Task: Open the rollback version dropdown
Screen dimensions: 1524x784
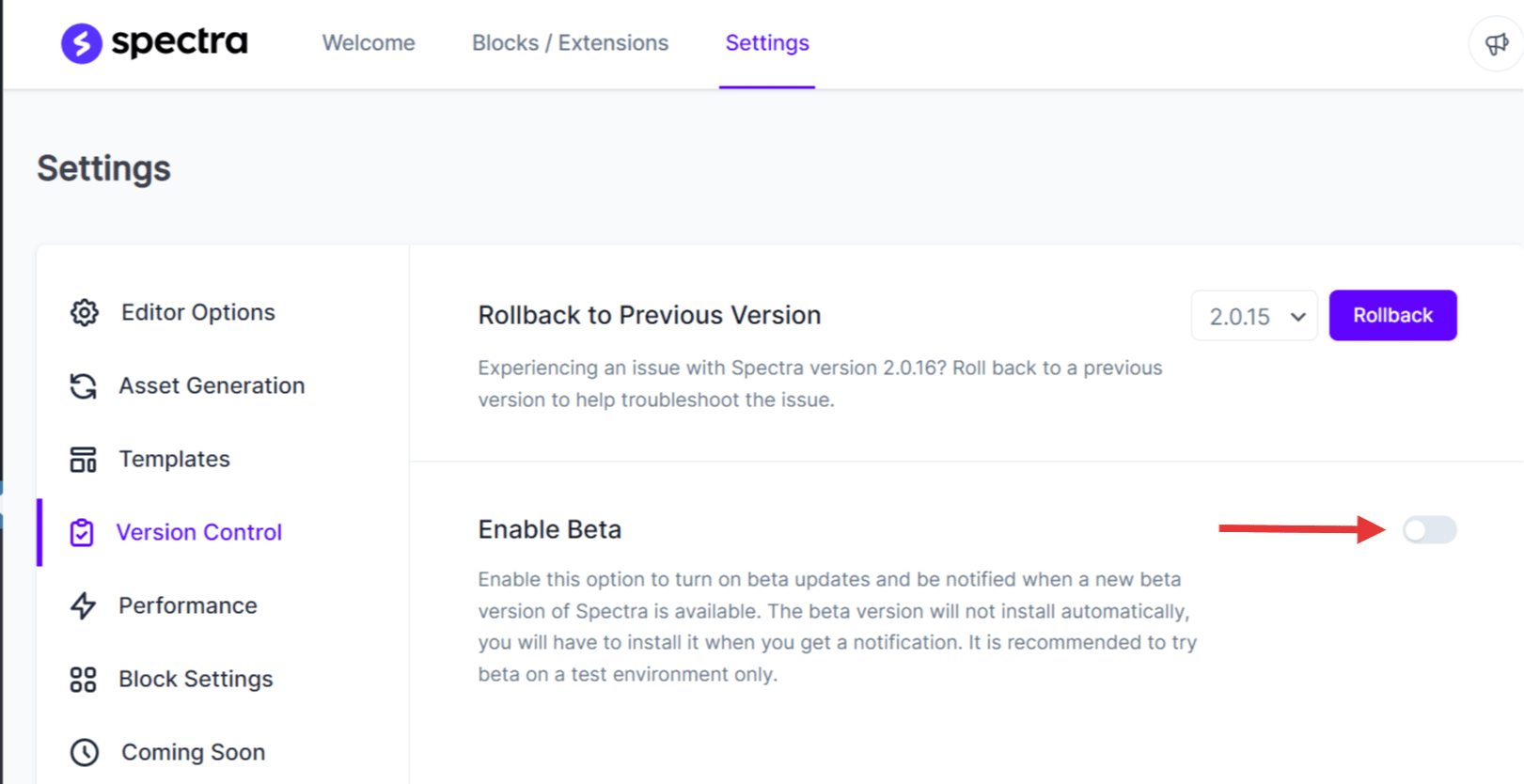Action: click(1253, 316)
